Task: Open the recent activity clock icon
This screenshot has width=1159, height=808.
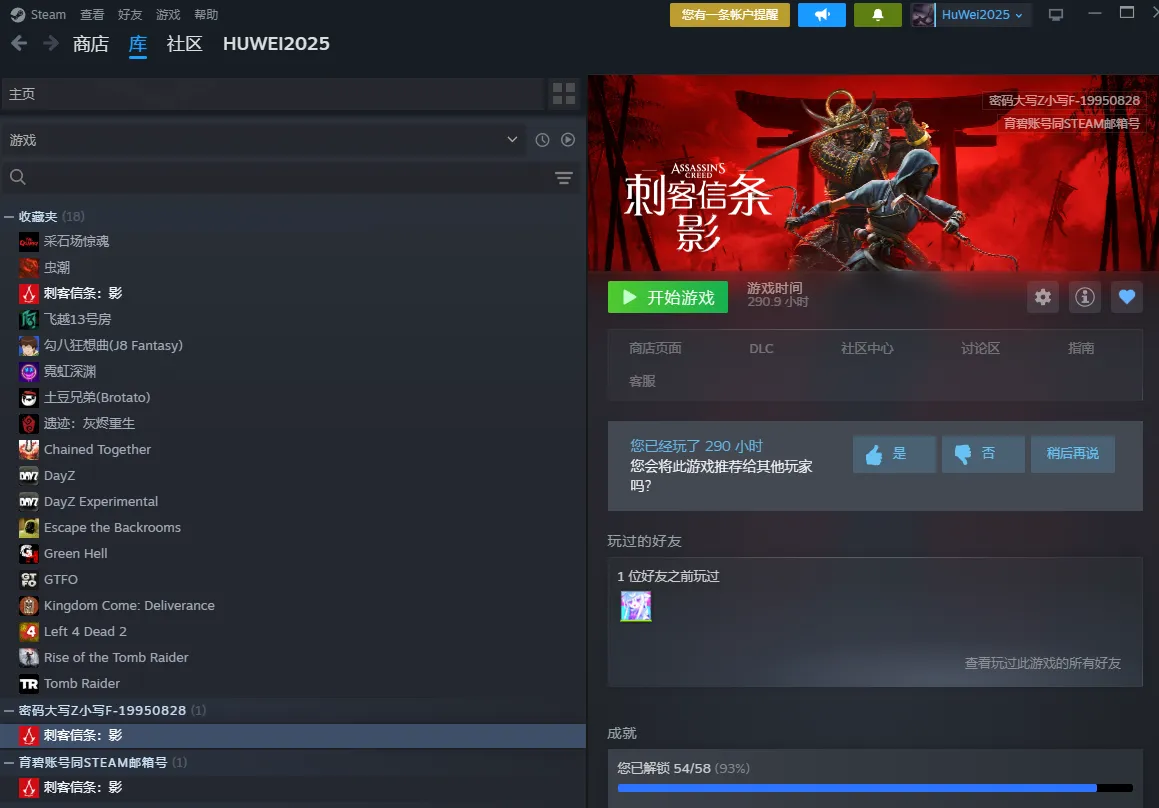Action: pos(542,140)
